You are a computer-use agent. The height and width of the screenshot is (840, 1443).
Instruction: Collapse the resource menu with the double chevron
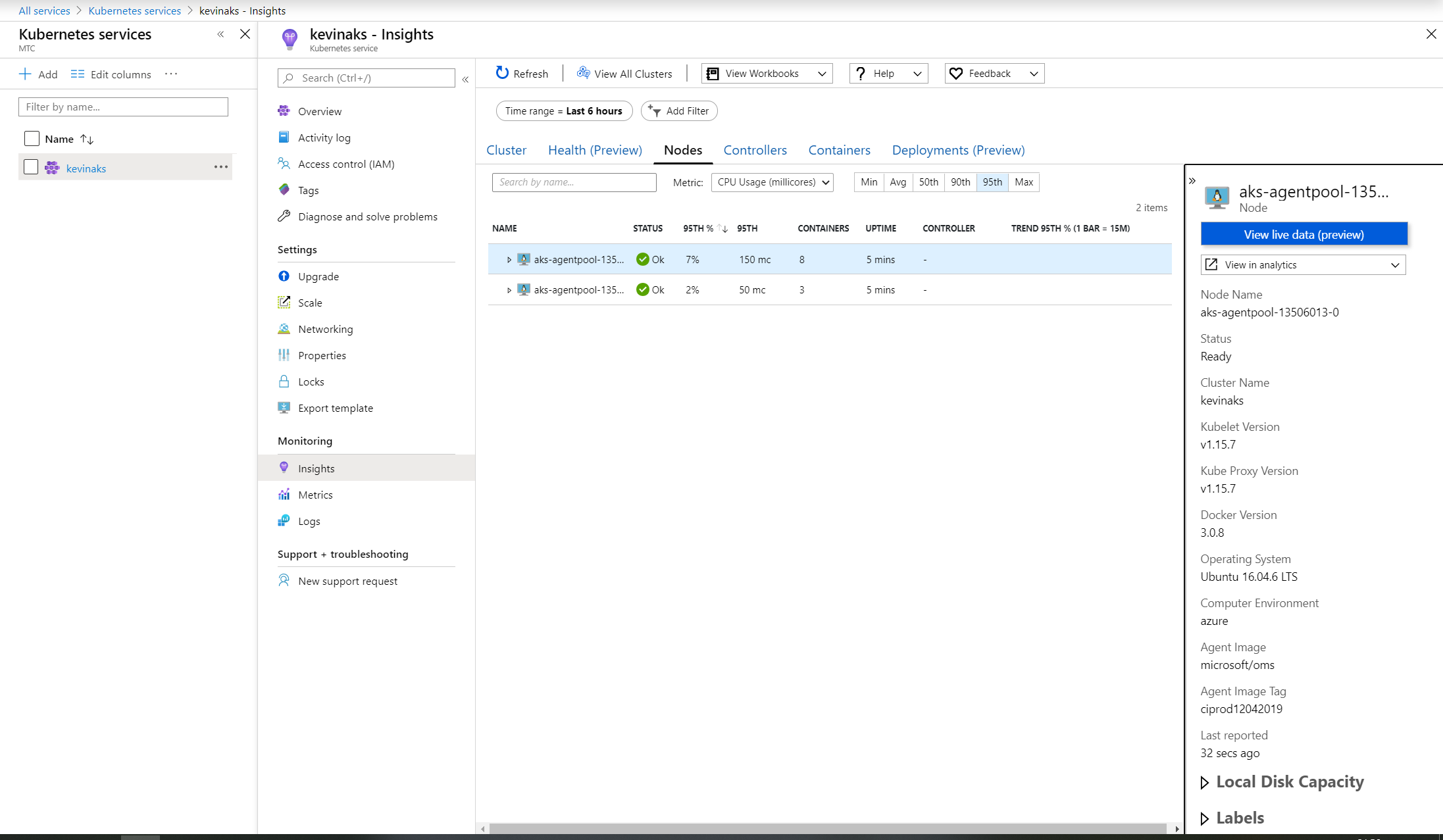click(465, 79)
